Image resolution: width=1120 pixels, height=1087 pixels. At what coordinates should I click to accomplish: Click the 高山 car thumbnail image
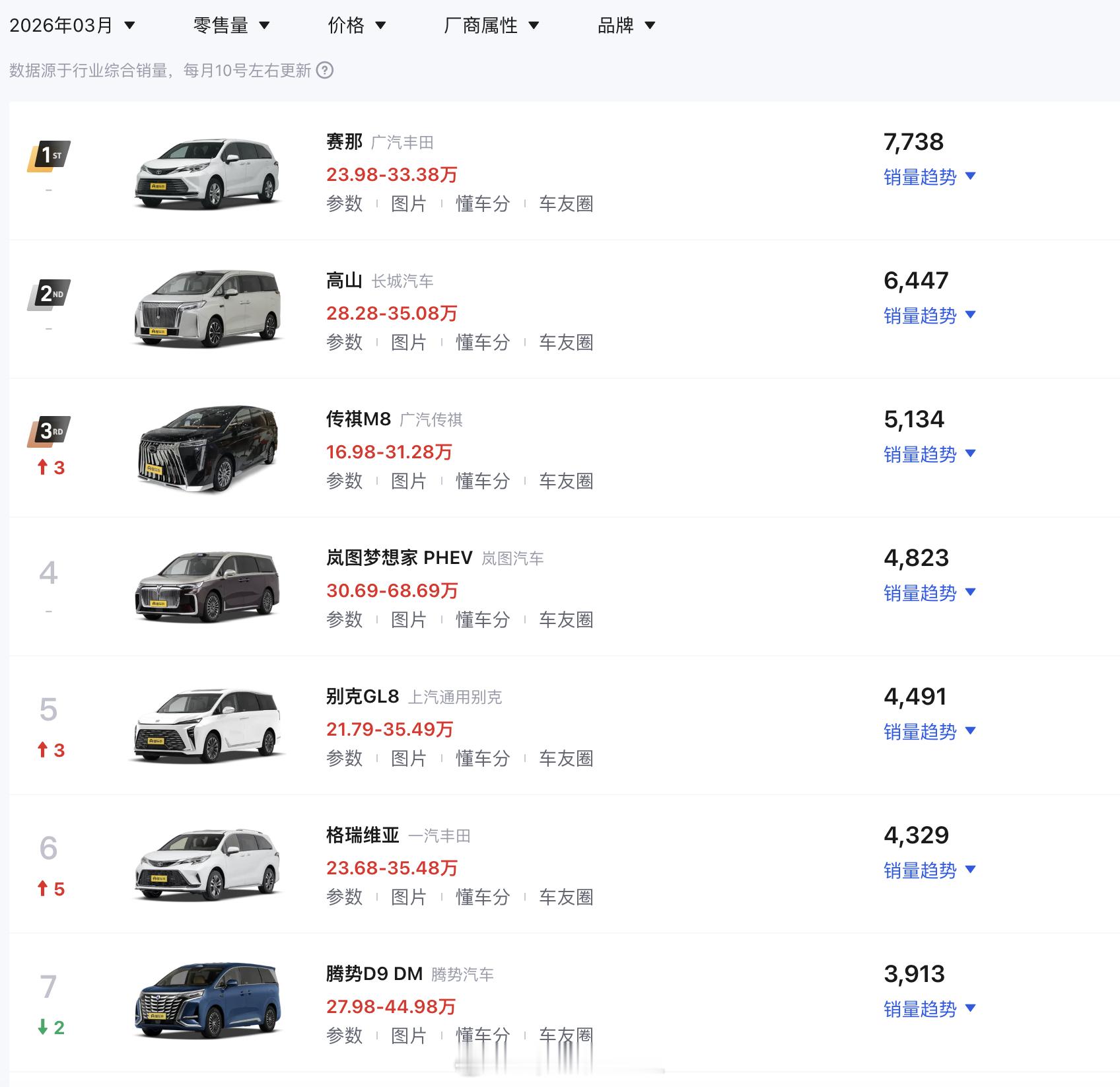pyautogui.click(x=208, y=309)
